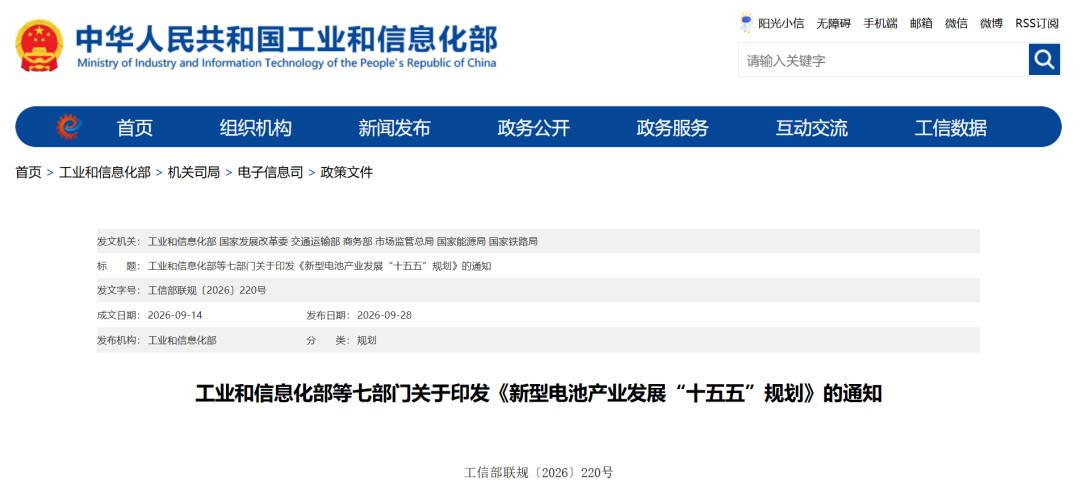
Task: Open the 阳光小信 robot assistant icon
Action: tap(746, 23)
